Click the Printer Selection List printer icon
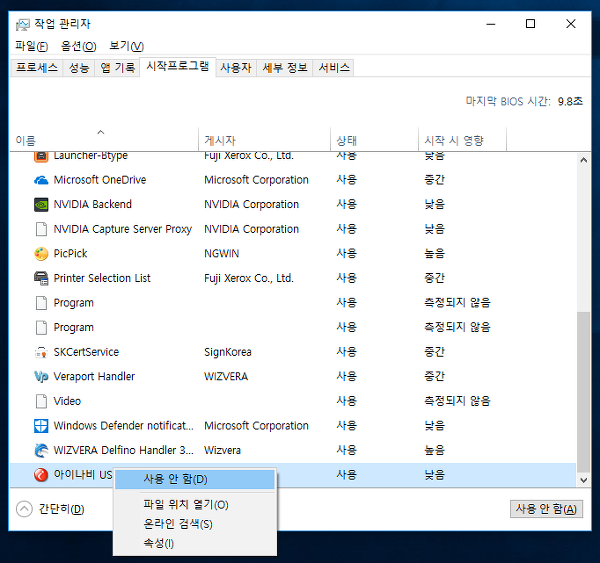Viewport: 600px width, 563px height. pos(41,278)
